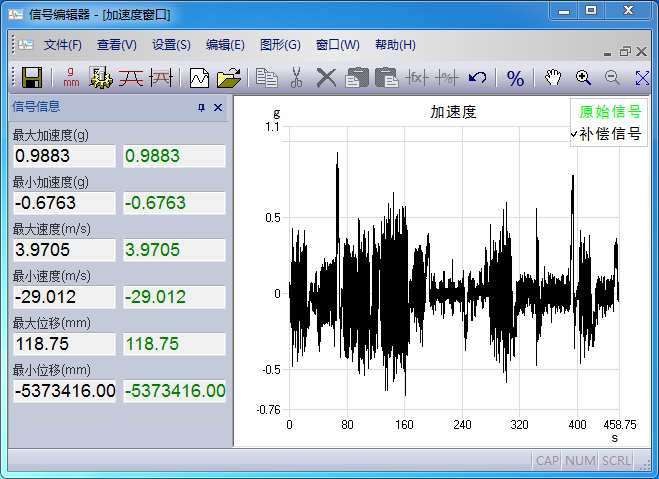
Task: Click the 458.75 x-axis end label
Action: coord(620,425)
